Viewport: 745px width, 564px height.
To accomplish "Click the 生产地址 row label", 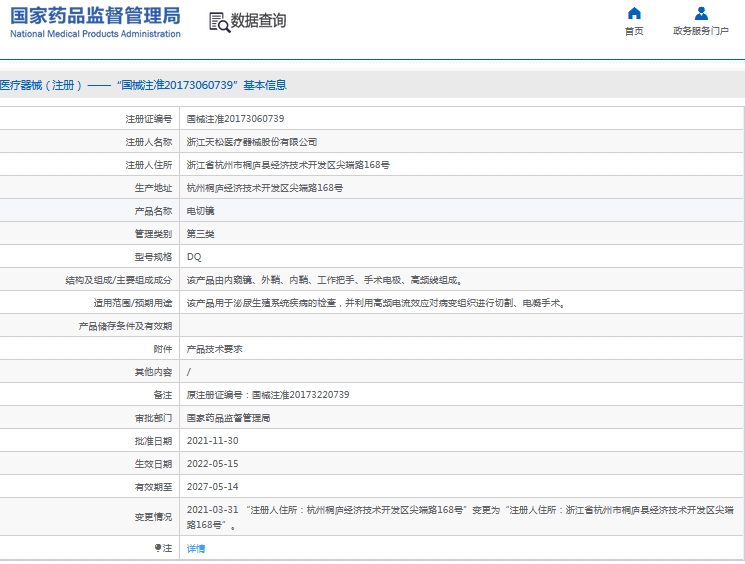I will click(153, 188).
